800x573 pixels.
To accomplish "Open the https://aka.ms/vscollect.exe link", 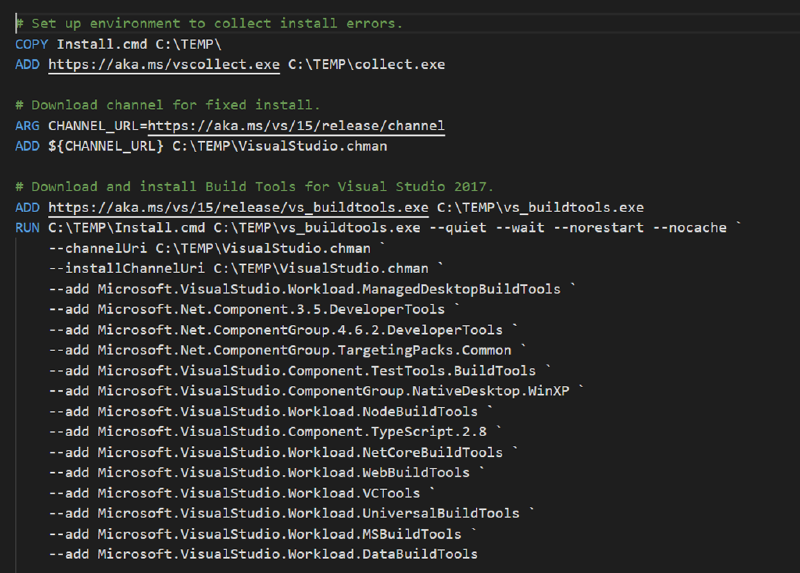I will point(164,65).
